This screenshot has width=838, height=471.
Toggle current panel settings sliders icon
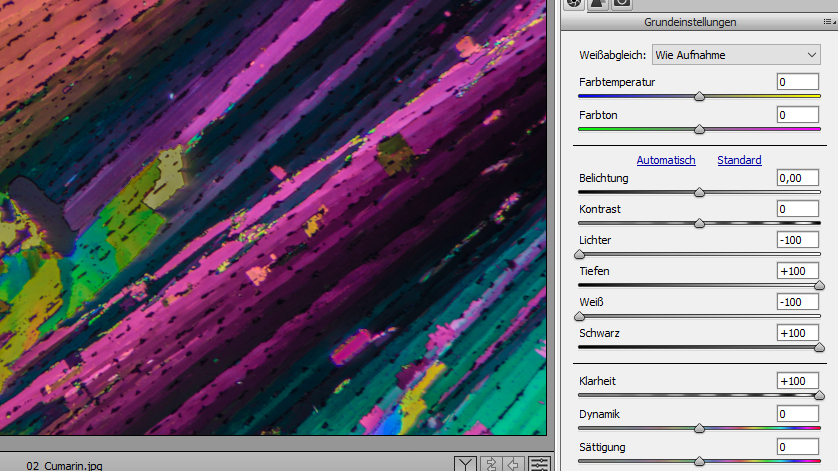coord(539,463)
